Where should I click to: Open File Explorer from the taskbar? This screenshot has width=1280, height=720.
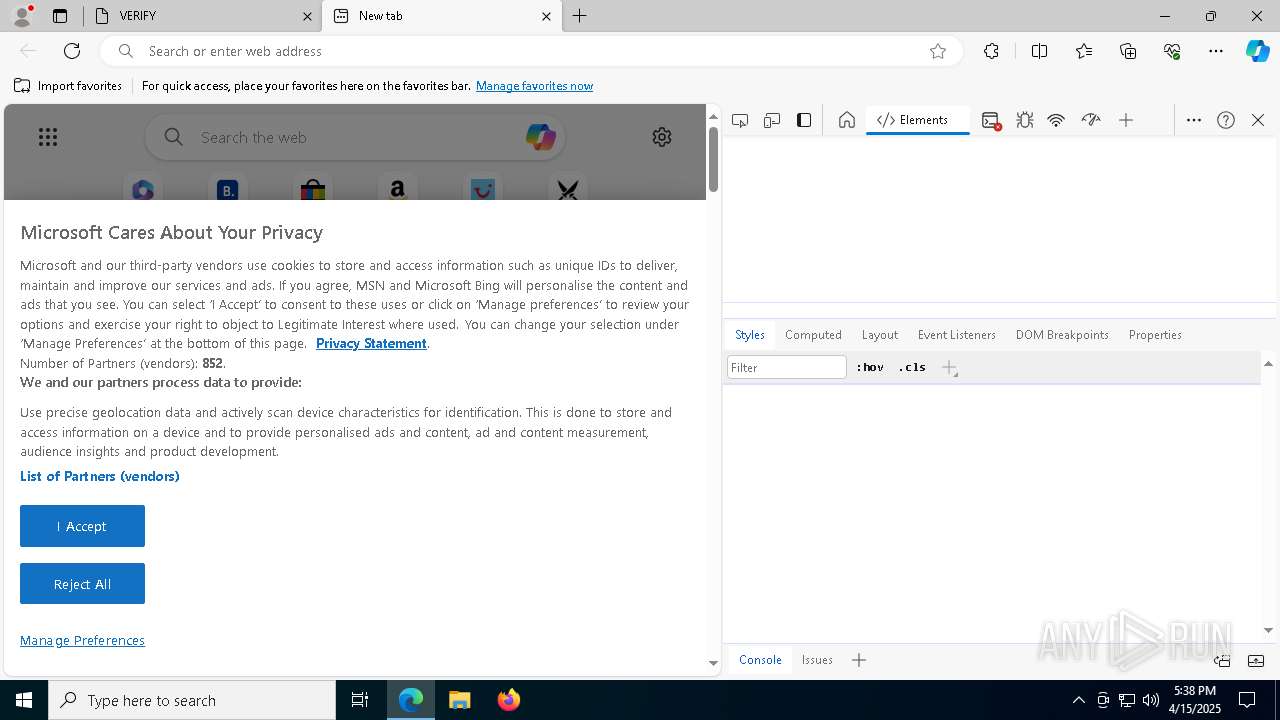click(x=460, y=700)
